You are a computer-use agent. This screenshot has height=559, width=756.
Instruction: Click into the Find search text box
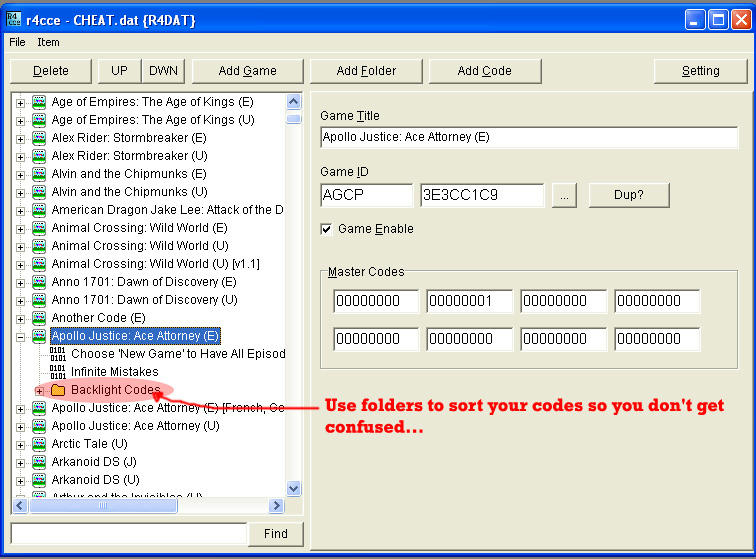[129, 534]
